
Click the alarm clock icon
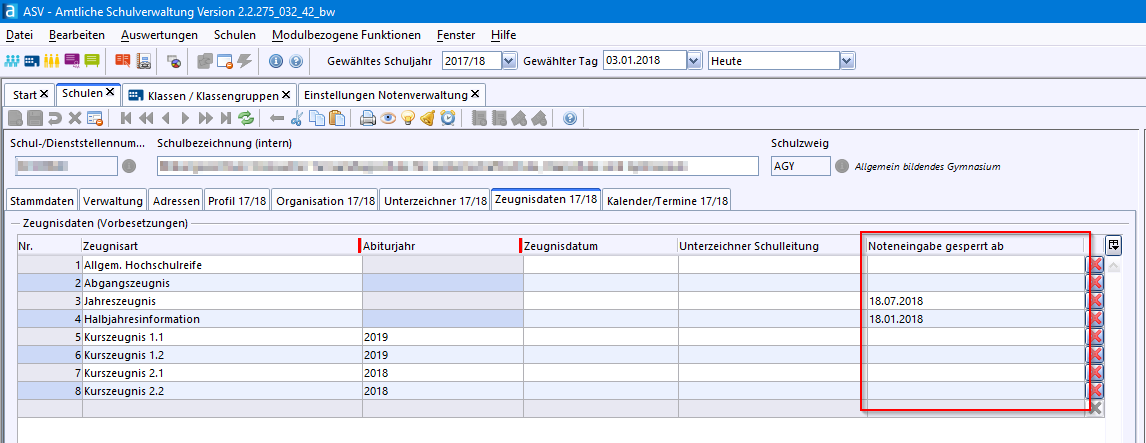448,118
